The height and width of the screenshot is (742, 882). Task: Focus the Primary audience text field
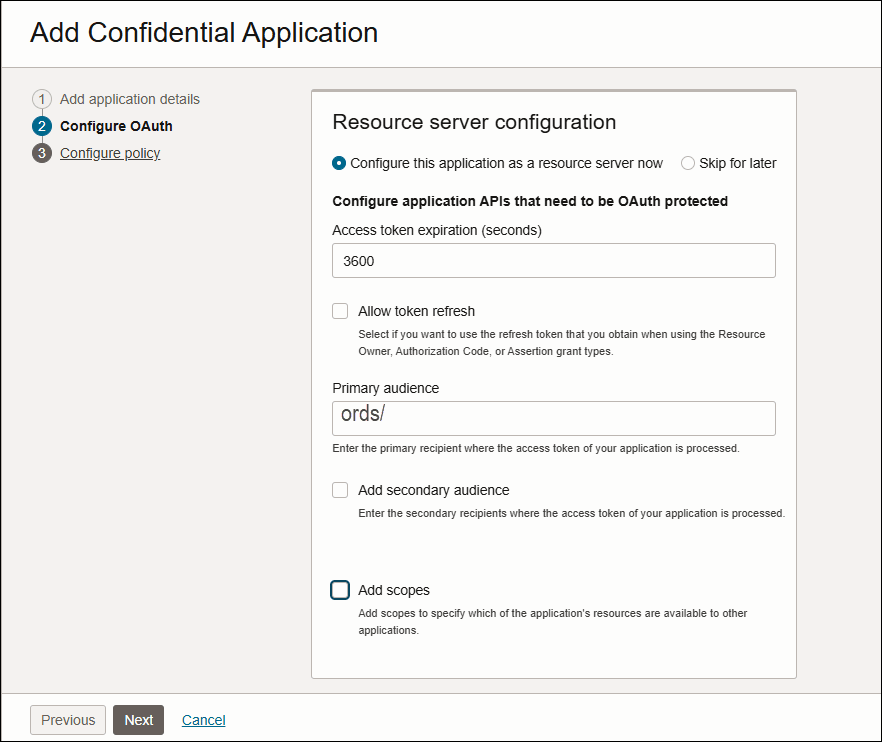click(x=553, y=418)
